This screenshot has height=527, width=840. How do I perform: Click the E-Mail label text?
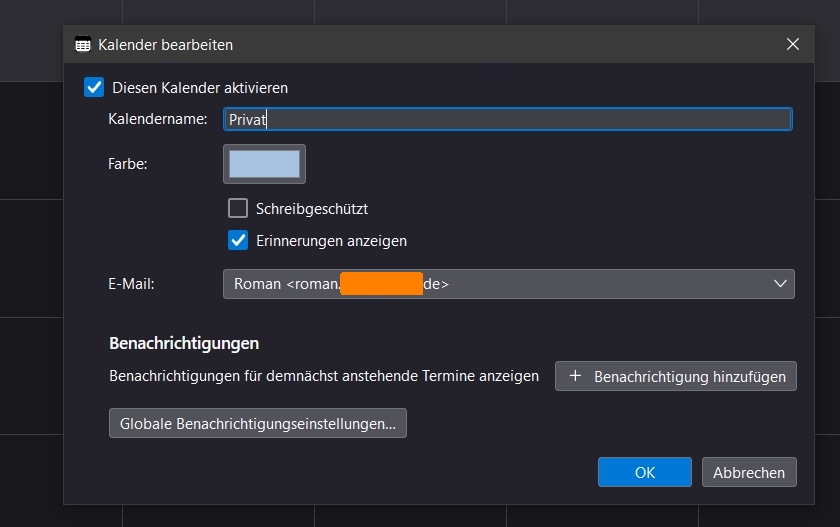point(132,284)
